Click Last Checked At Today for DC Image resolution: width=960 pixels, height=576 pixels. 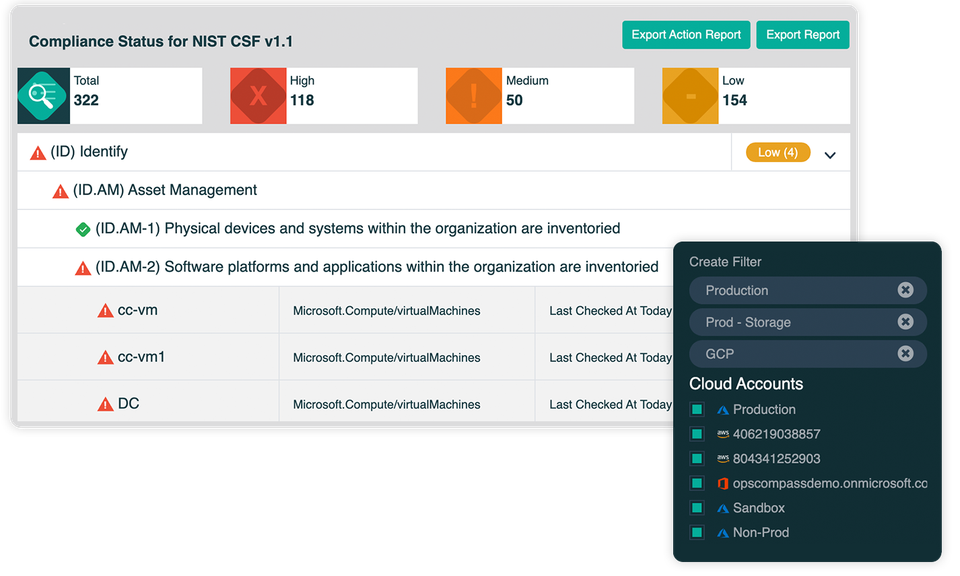point(610,405)
